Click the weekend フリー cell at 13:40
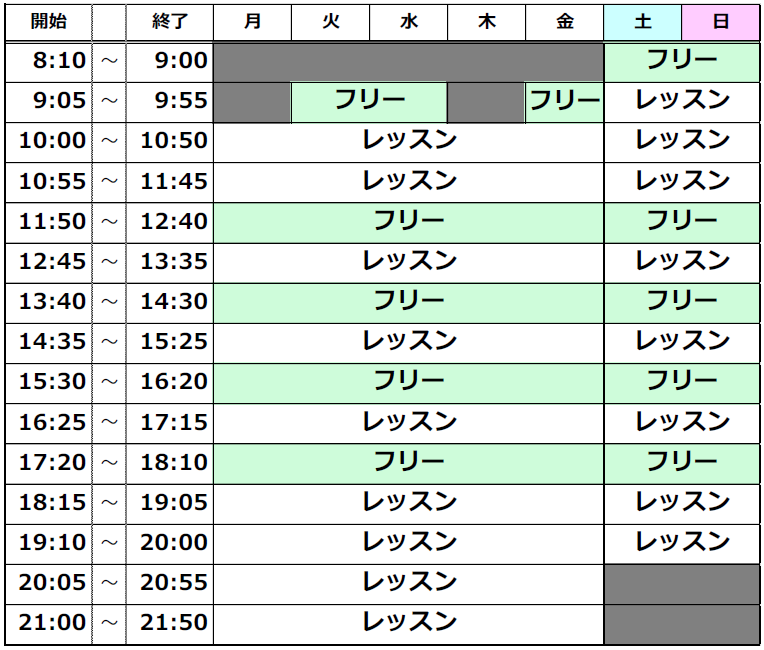 (x=682, y=303)
